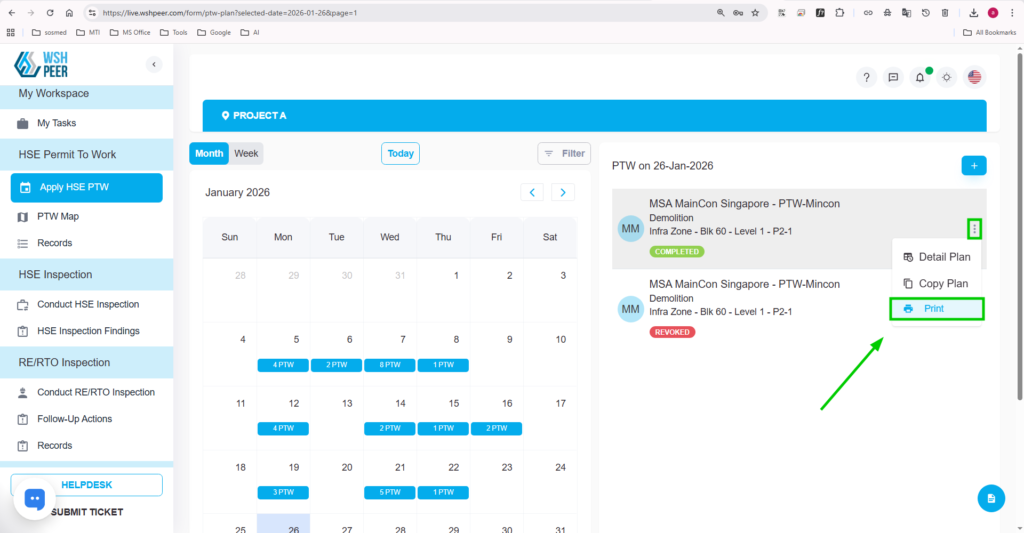This screenshot has height=533, width=1024.
Task: Click the blue plus add PTW button
Action: pyautogui.click(x=973, y=165)
